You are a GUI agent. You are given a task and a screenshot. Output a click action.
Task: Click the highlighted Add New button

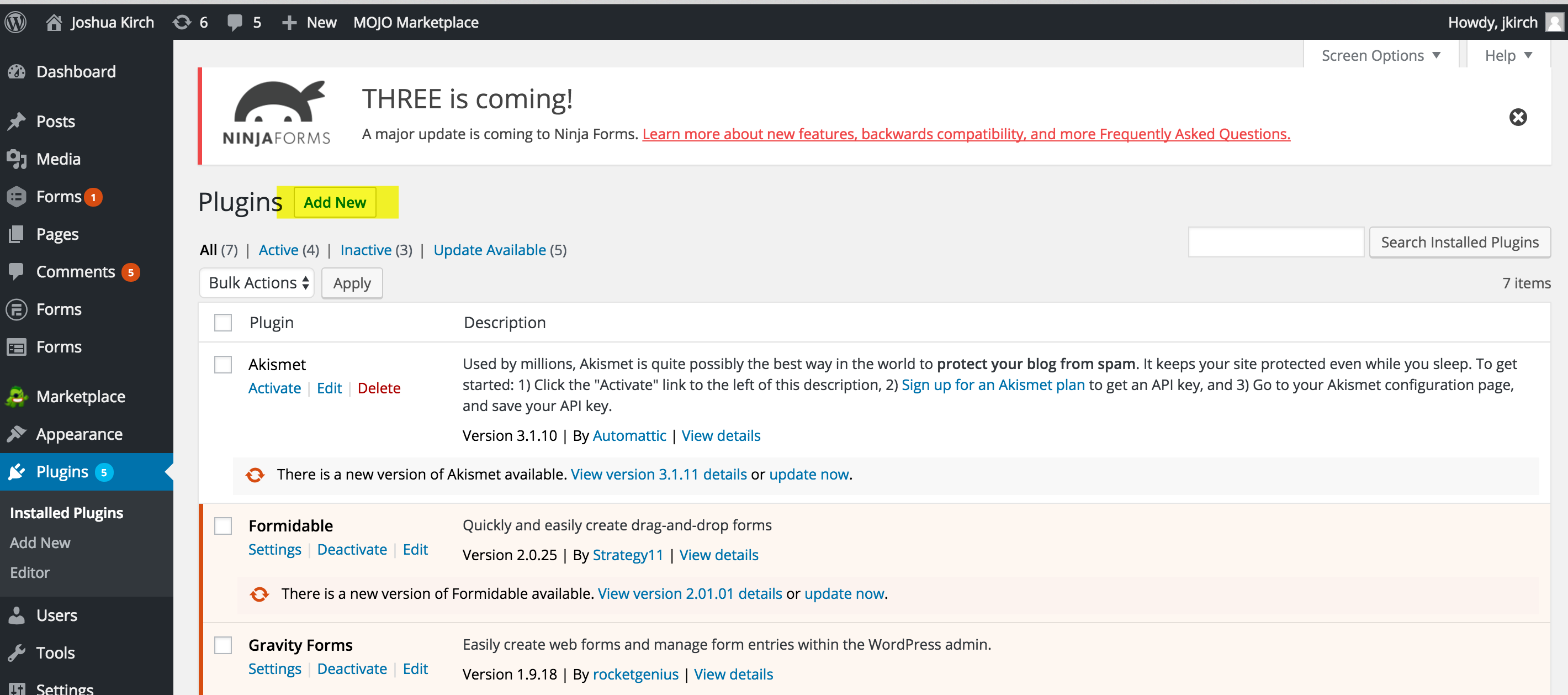pyautogui.click(x=335, y=202)
